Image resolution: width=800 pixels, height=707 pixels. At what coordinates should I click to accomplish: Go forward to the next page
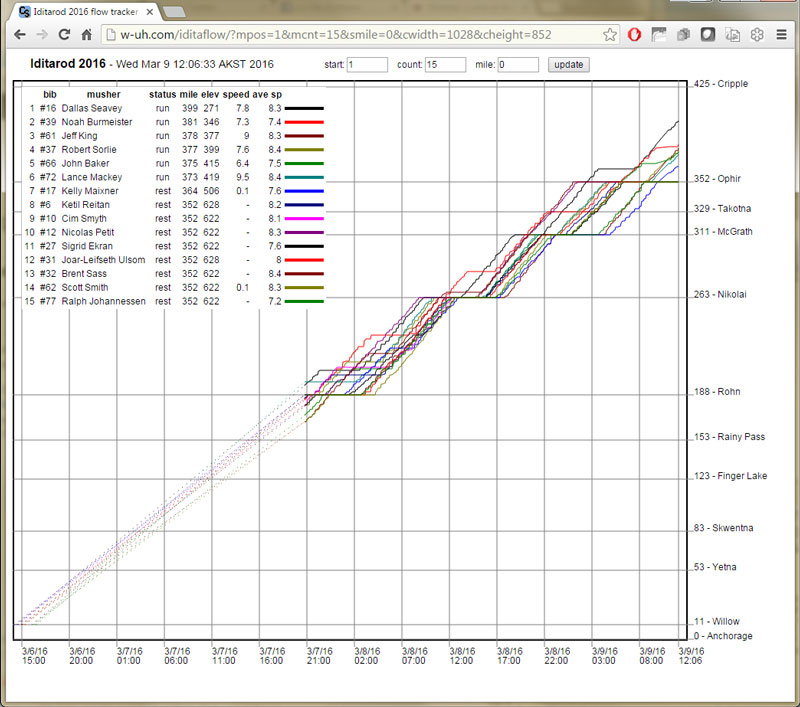click(42, 35)
